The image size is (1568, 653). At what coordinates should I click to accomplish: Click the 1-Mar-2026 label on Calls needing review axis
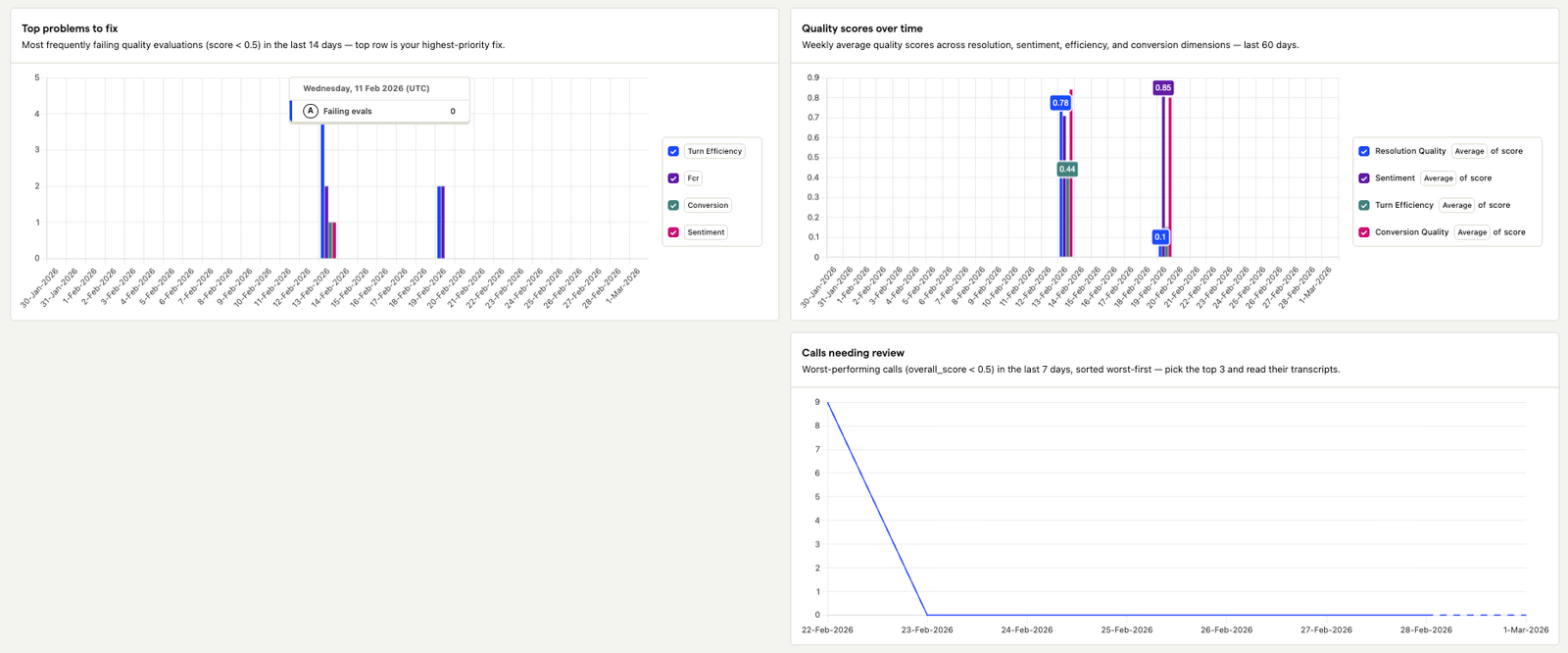click(x=1526, y=629)
